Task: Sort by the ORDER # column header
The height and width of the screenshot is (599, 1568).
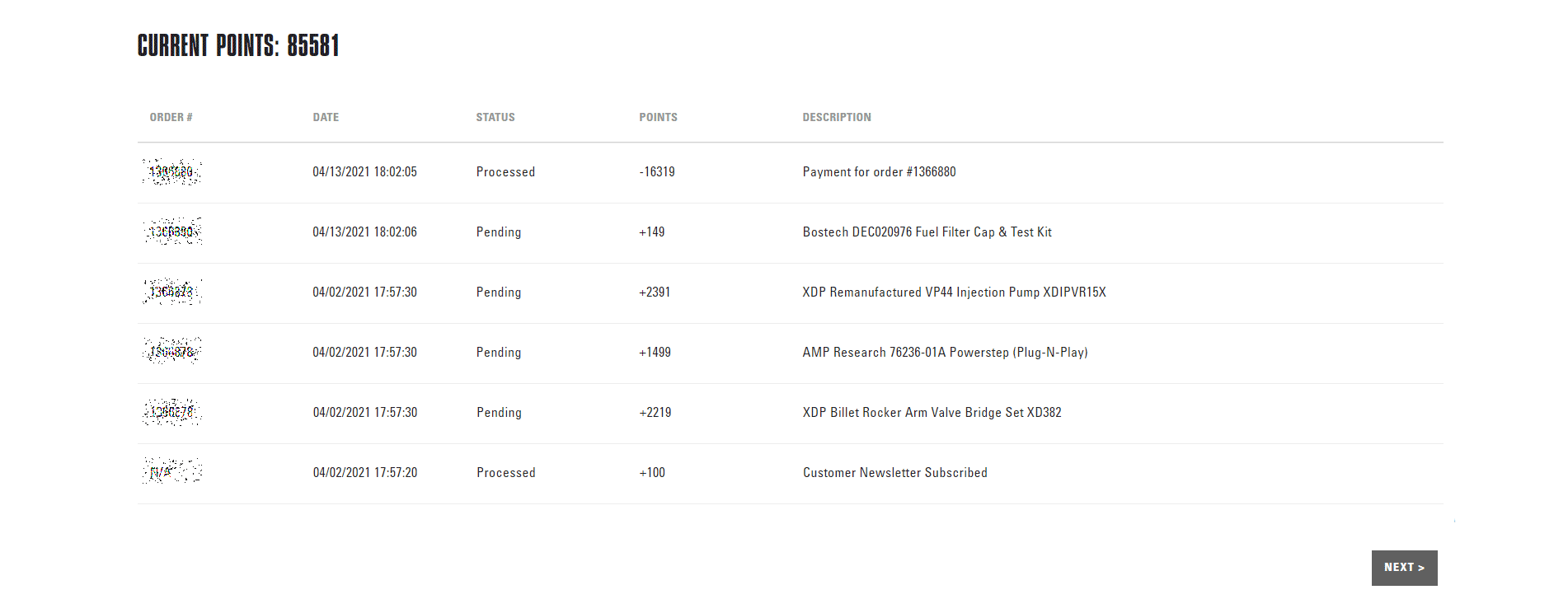Action: click(171, 117)
